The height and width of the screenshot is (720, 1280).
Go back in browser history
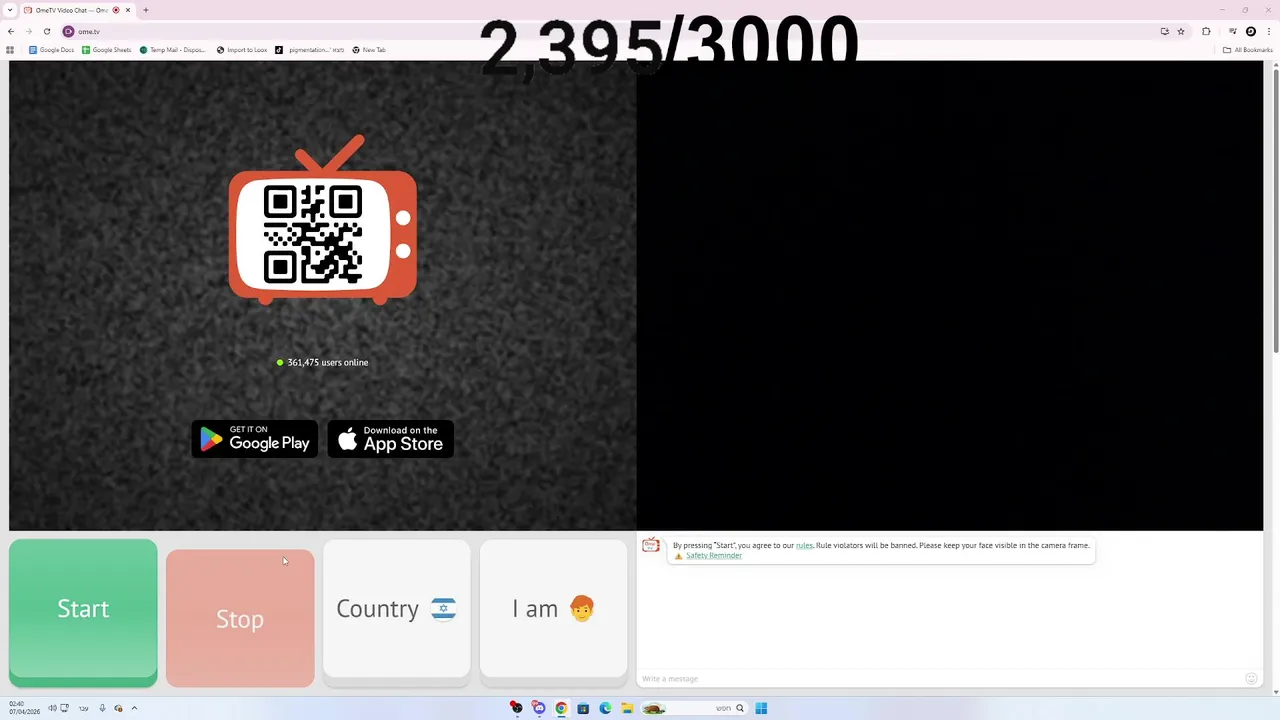(11, 31)
